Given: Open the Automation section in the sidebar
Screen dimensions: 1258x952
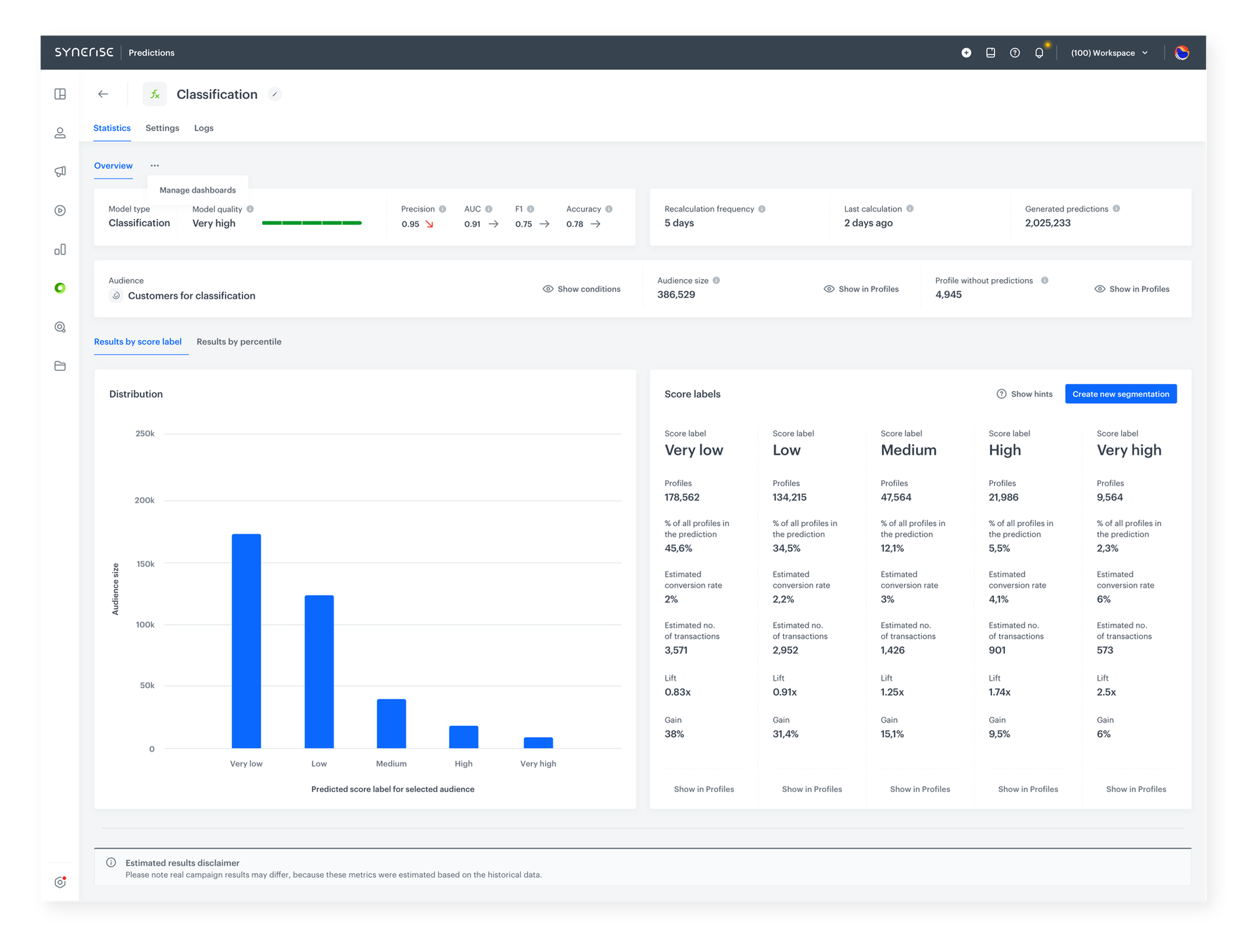Looking at the screenshot, I should click(60, 210).
